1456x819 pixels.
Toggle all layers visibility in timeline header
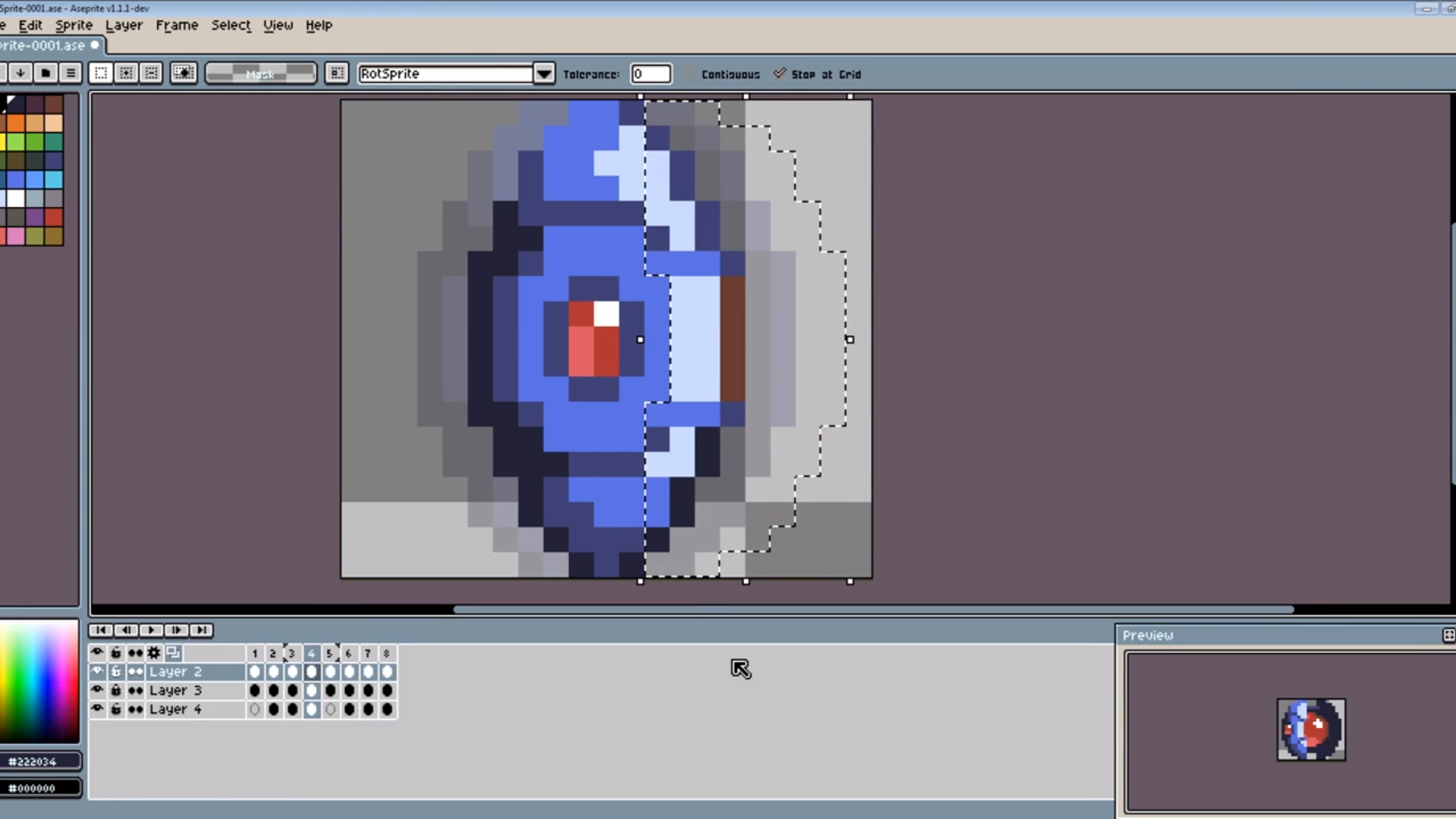coord(97,652)
